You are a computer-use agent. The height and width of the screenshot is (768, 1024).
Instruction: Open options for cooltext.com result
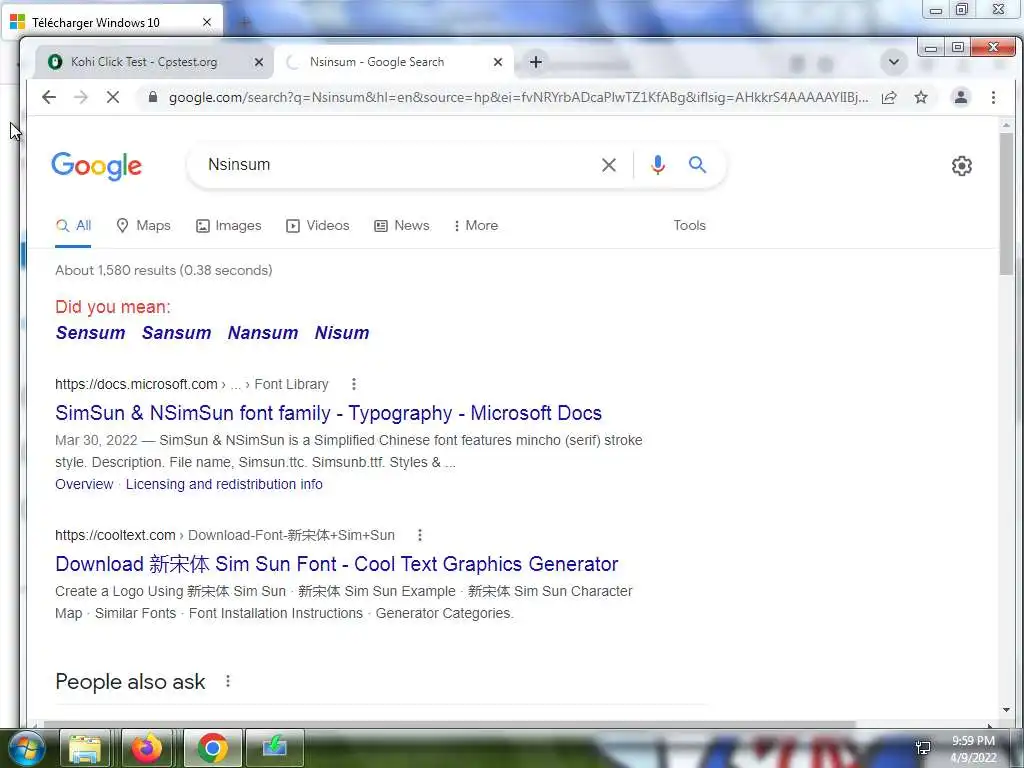coord(420,536)
